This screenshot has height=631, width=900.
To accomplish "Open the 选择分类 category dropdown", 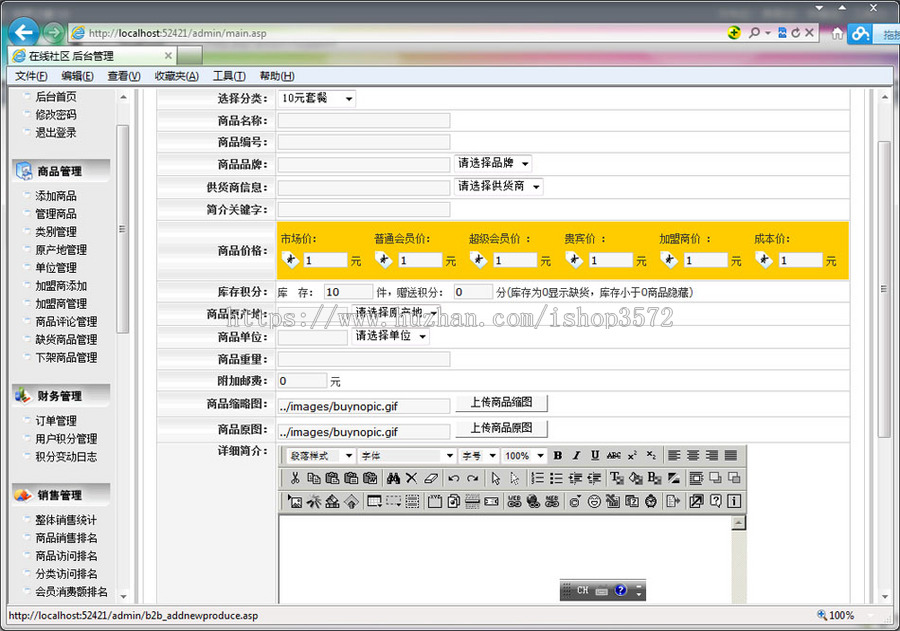I will [317, 98].
